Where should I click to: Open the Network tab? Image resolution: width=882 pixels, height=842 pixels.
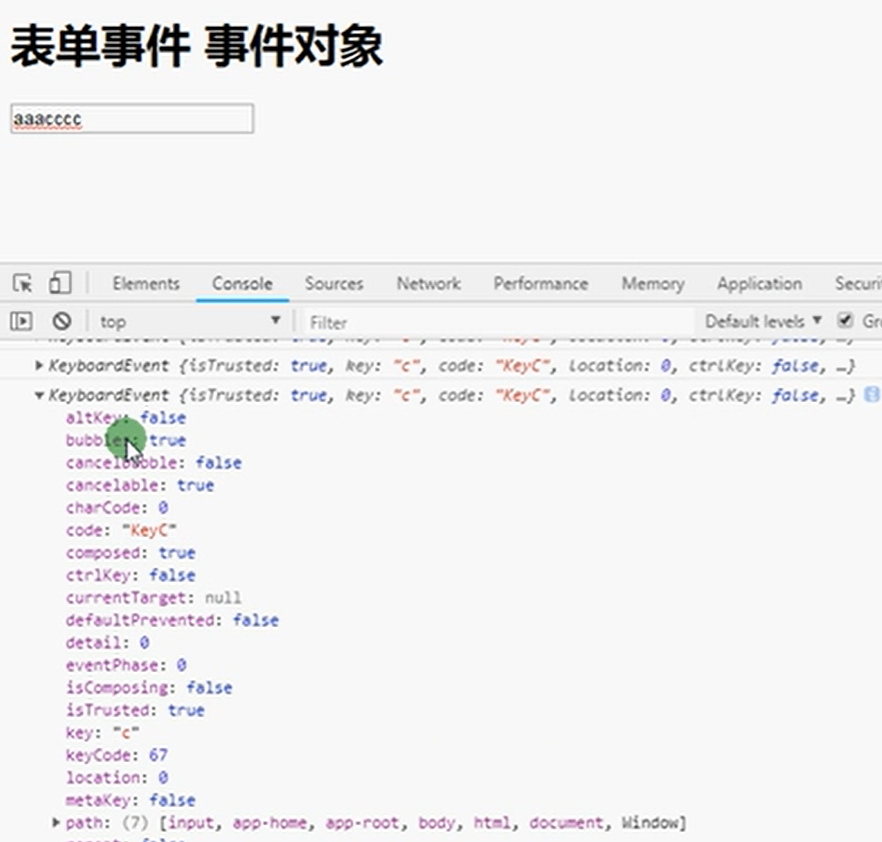pyautogui.click(x=429, y=283)
